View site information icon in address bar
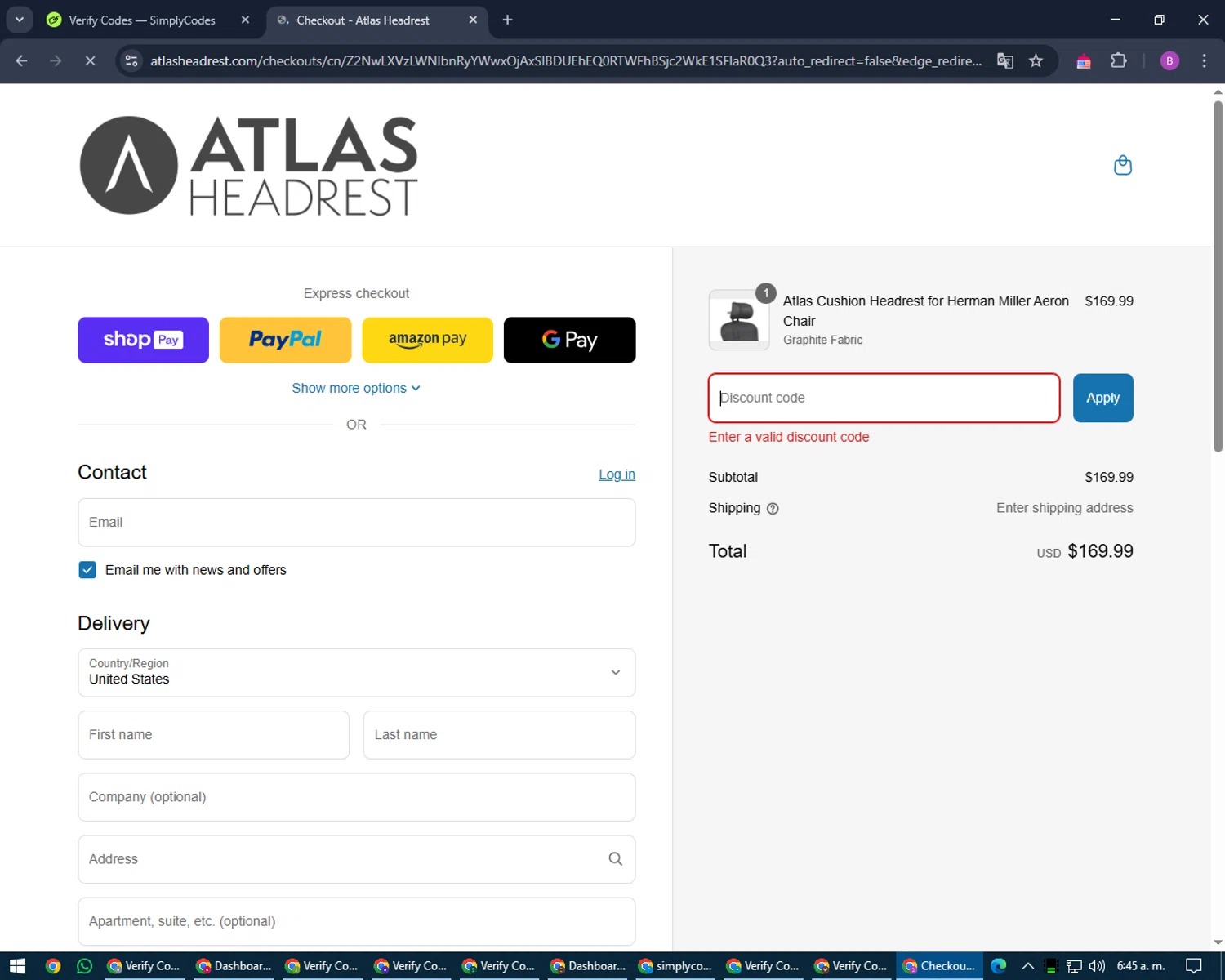The height and width of the screenshot is (980, 1225). 131,60
